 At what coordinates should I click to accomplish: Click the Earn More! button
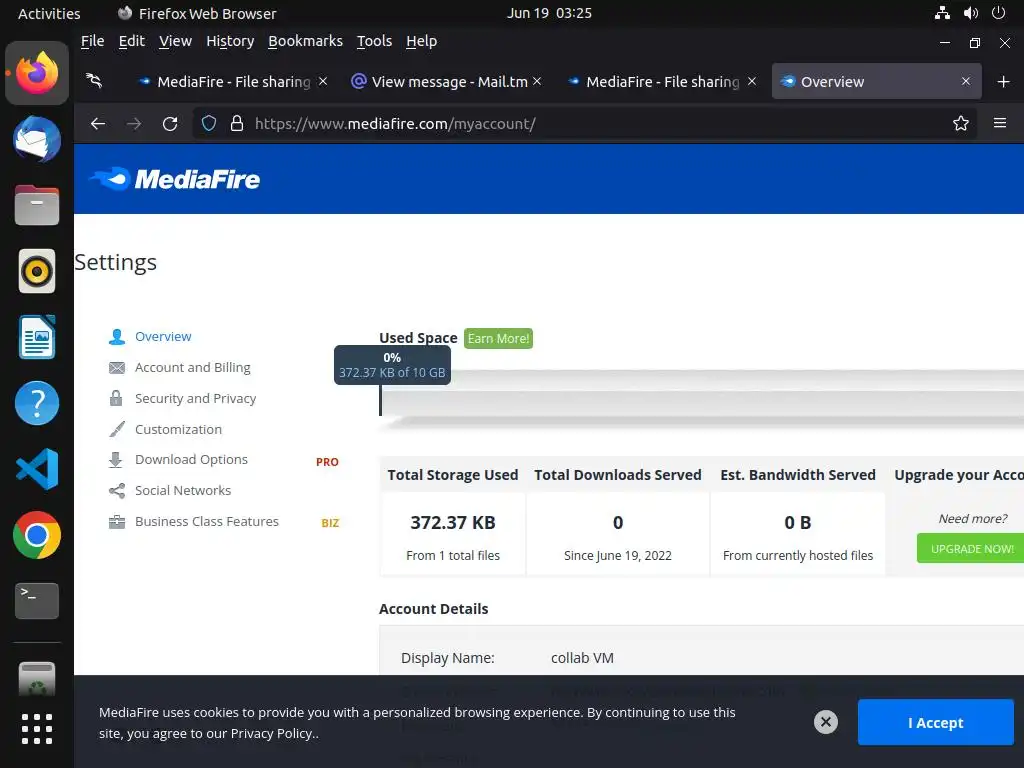498,338
